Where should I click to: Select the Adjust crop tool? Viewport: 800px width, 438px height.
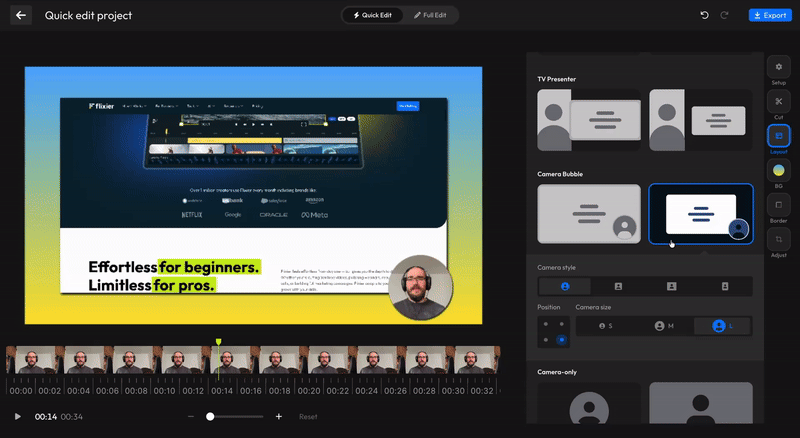[x=779, y=241]
